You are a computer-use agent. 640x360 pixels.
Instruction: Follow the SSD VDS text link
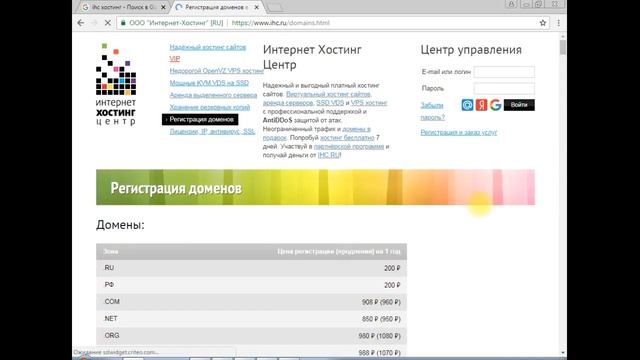coord(330,103)
